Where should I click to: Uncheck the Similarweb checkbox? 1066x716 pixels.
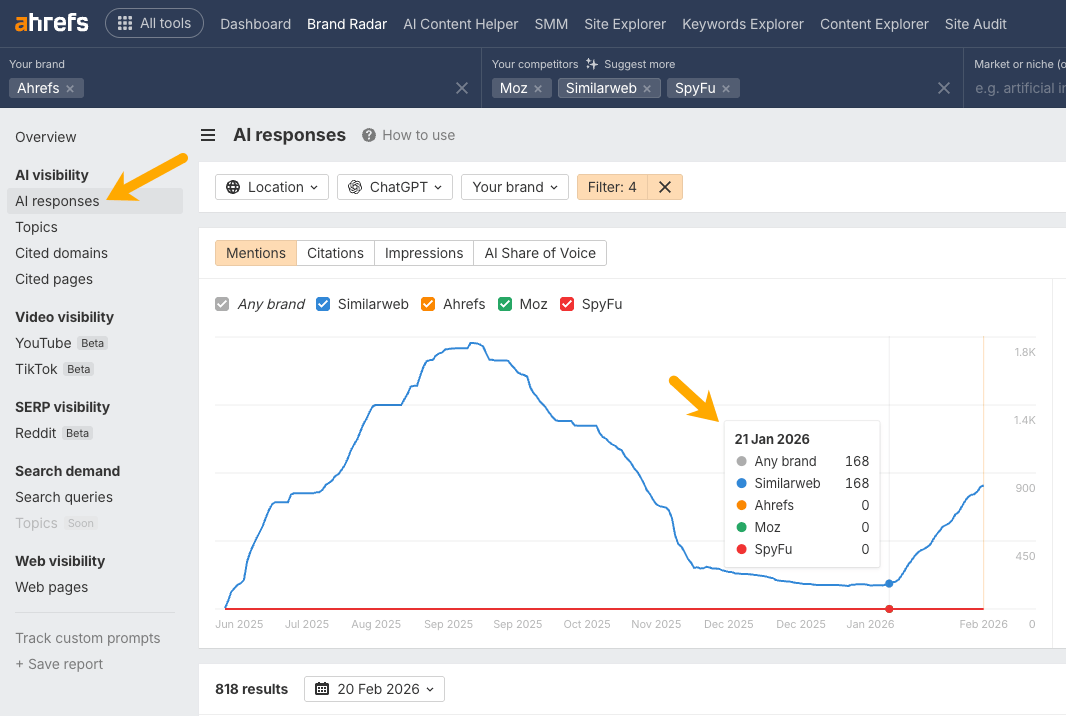[323, 304]
